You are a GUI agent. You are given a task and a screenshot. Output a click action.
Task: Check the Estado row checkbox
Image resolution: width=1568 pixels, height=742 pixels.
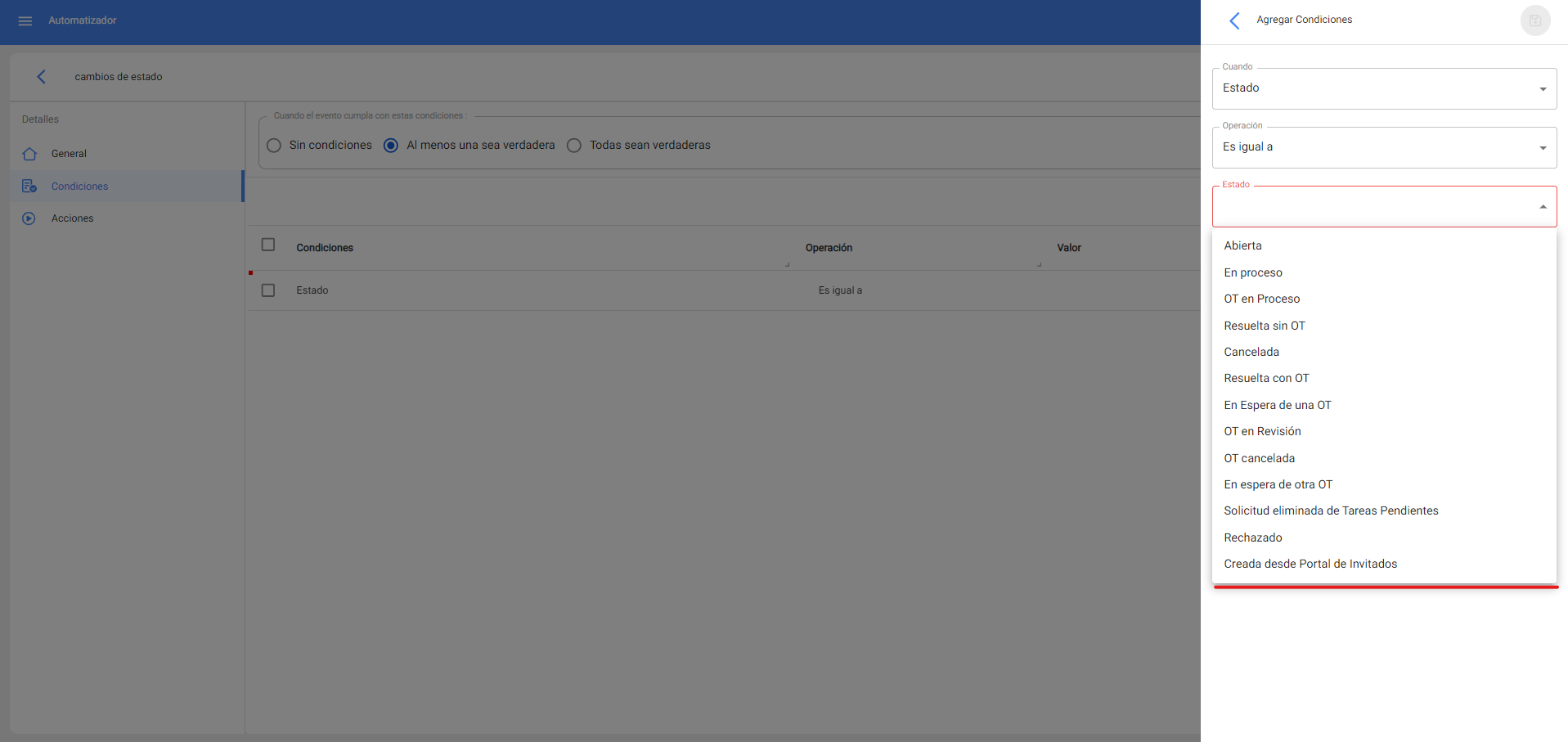[268, 290]
